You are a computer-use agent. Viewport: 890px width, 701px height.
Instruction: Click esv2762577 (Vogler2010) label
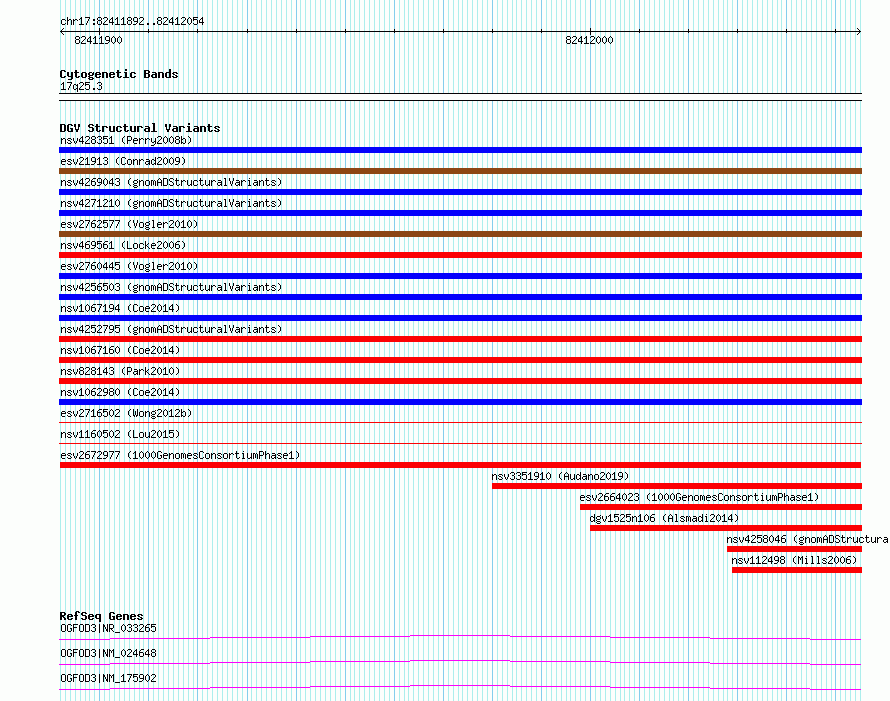pyautogui.click(x=129, y=224)
